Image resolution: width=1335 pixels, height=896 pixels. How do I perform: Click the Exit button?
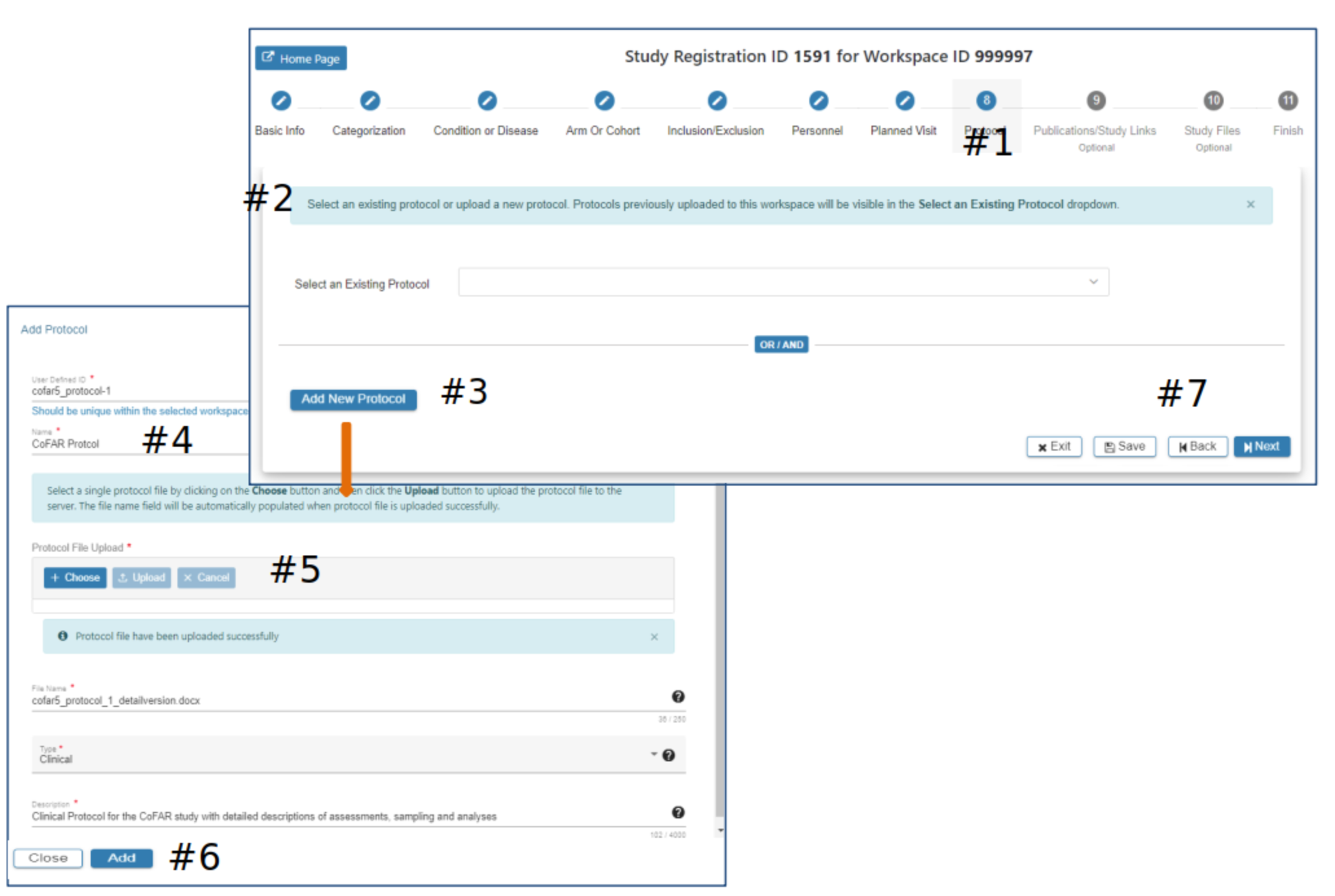pos(1053,447)
